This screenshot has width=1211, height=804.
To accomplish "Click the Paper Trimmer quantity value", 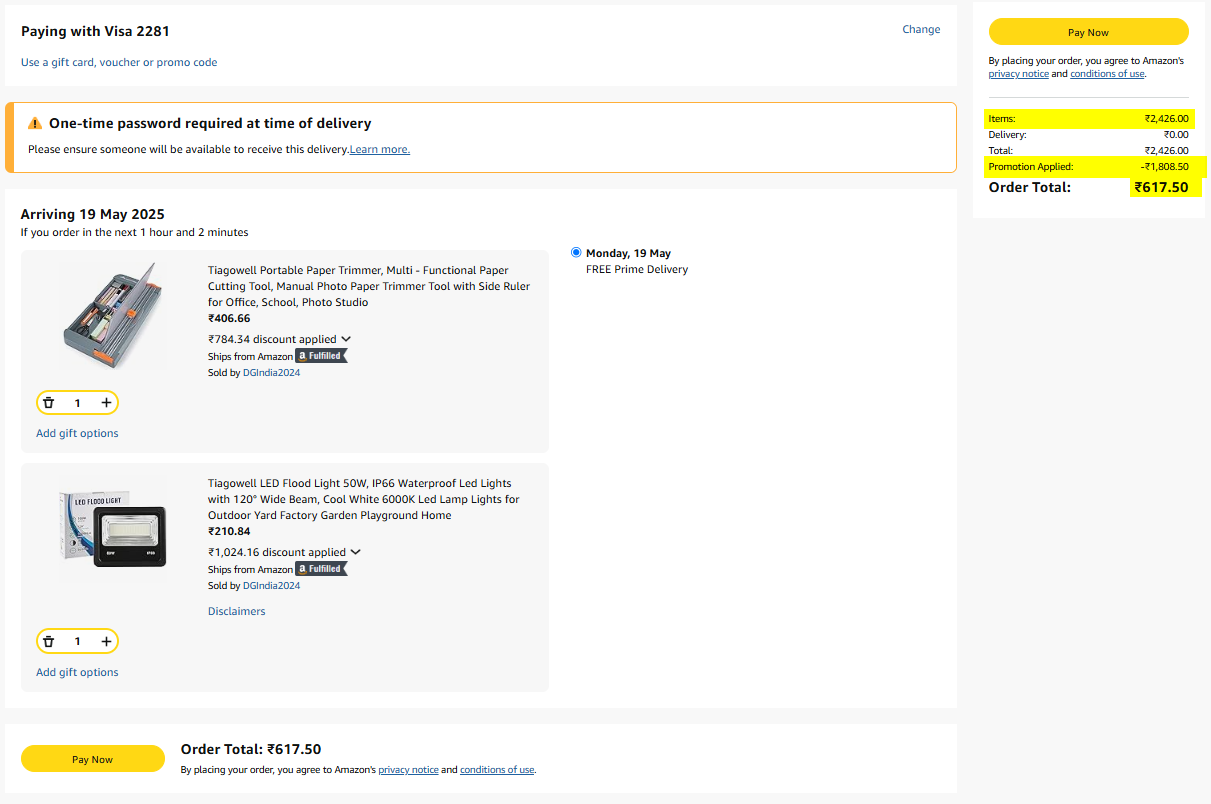I will (x=77, y=403).
